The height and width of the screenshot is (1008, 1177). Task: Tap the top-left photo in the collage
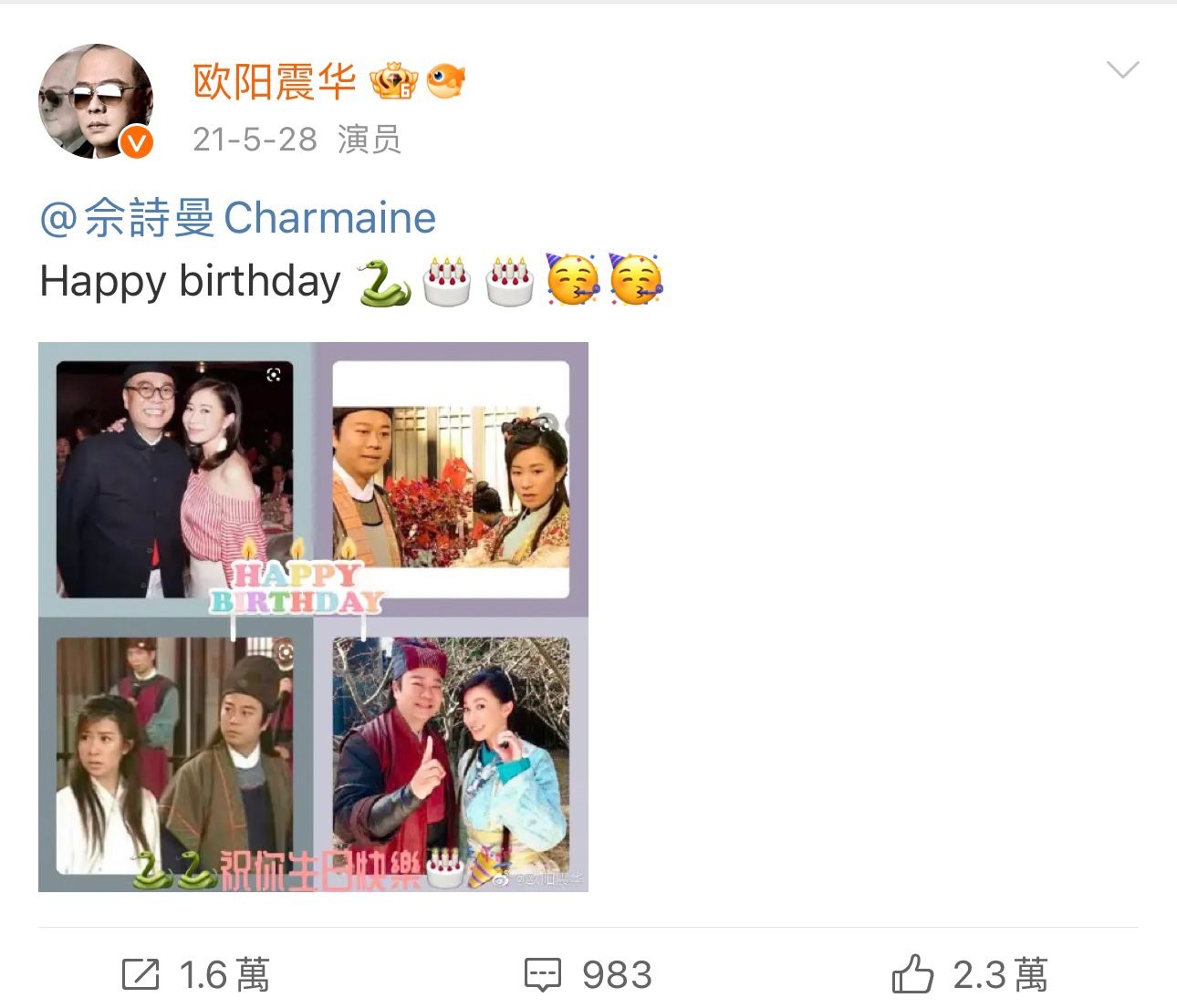(175, 480)
